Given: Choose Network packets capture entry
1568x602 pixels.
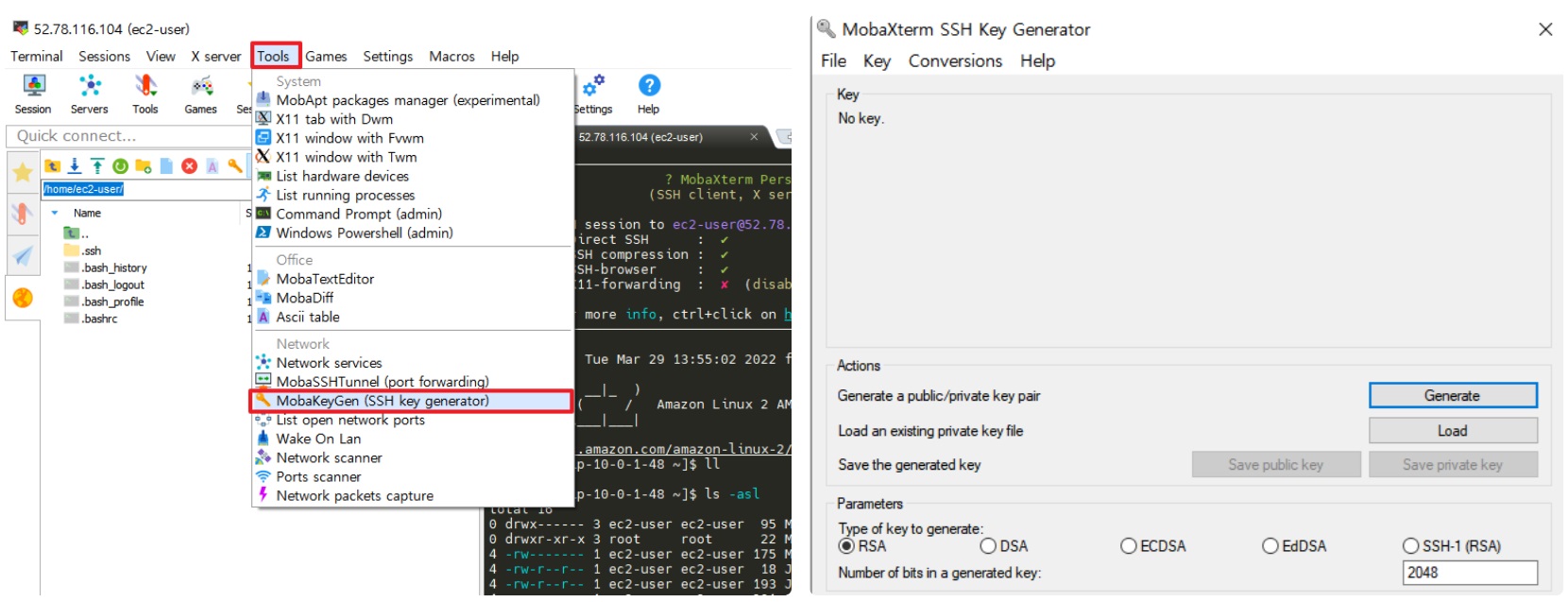Looking at the screenshot, I should pos(412,495).
